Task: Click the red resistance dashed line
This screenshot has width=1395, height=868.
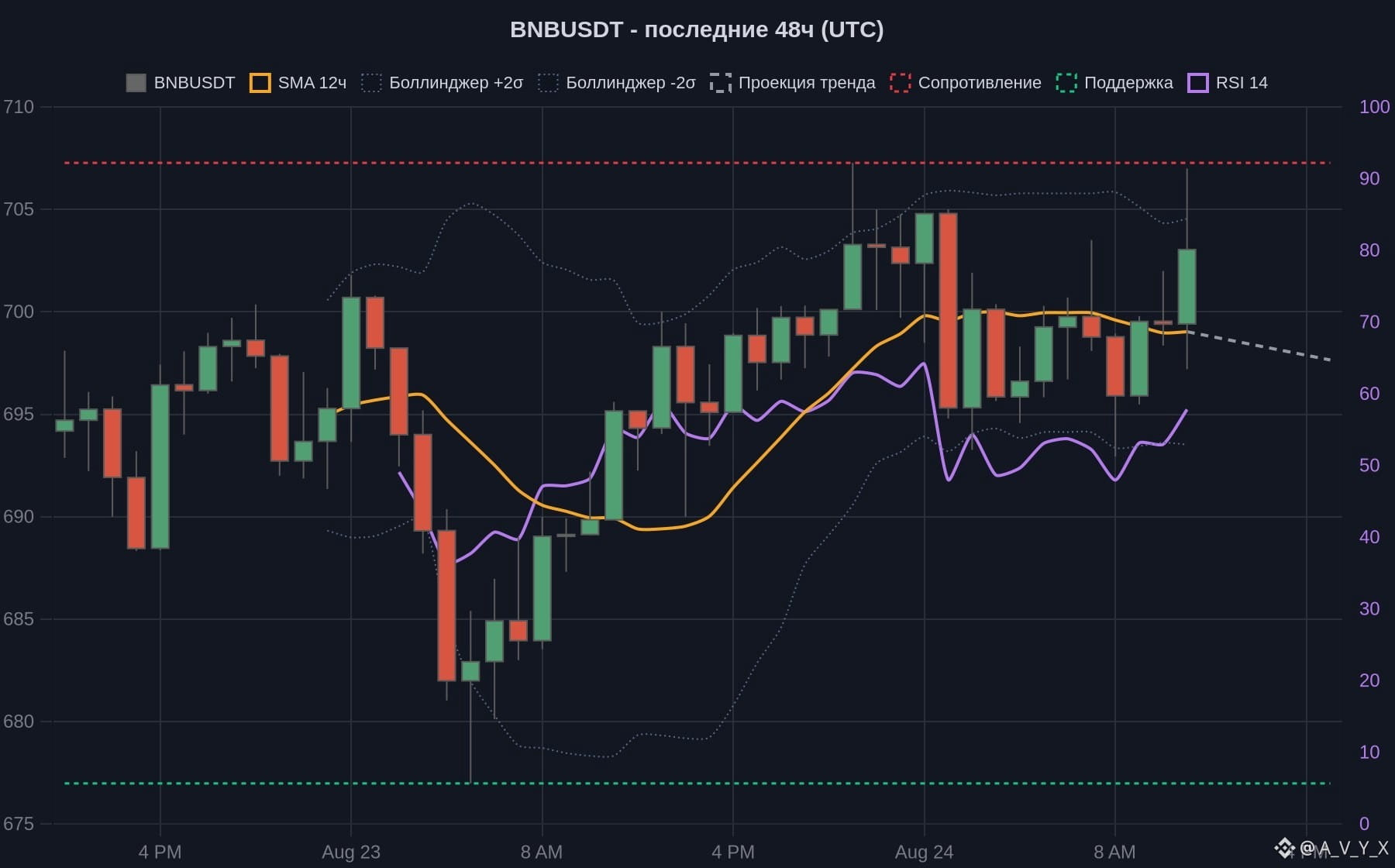Action: coord(697,163)
